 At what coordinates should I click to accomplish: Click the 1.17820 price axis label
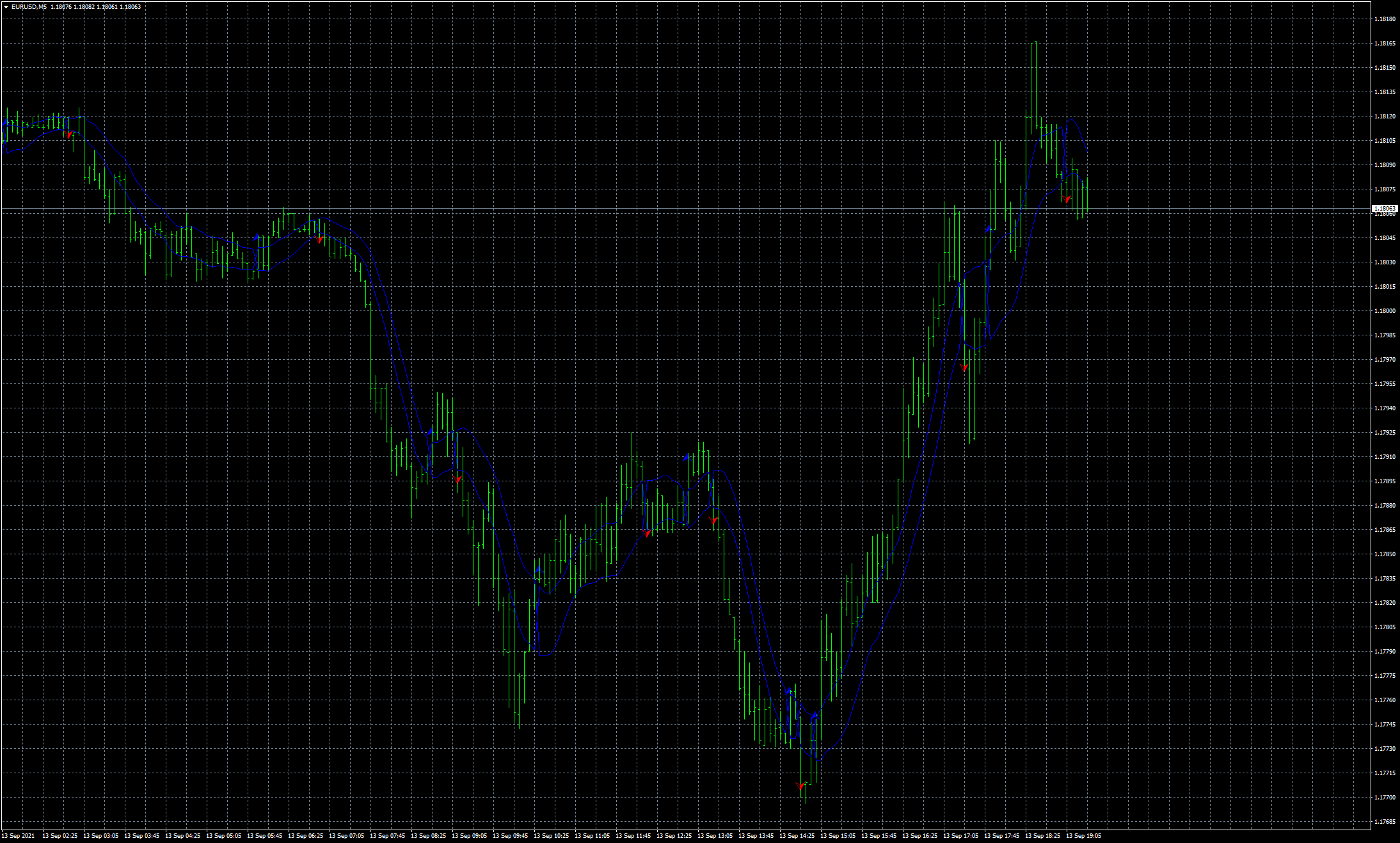tap(1385, 603)
